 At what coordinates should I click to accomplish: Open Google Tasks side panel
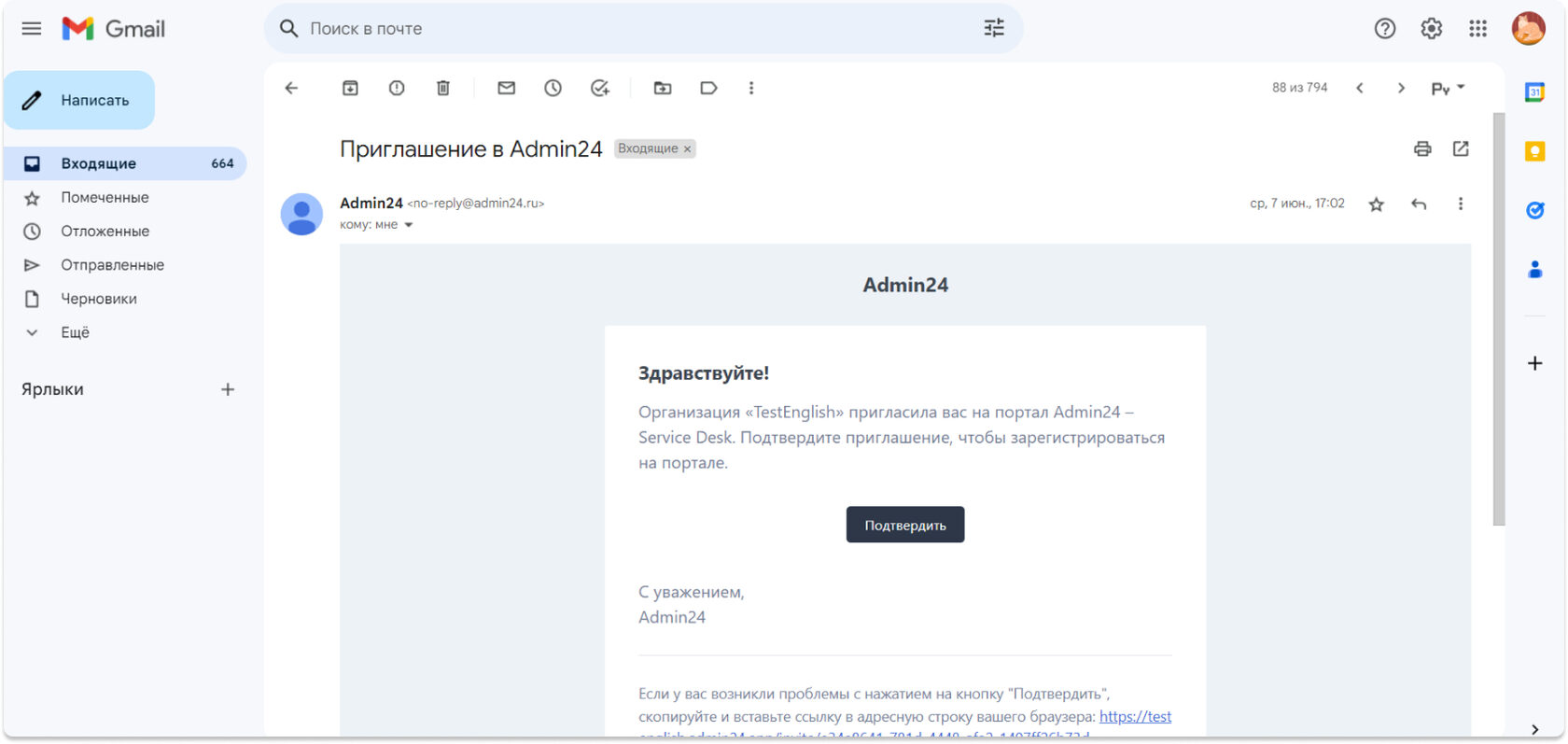pyautogui.click(x=1534, y=210)
